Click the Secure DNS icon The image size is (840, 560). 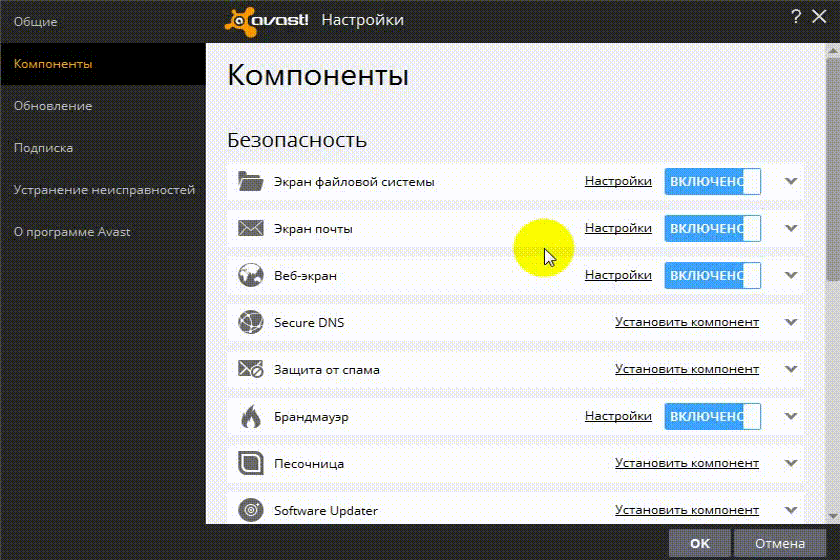(250, 323)
